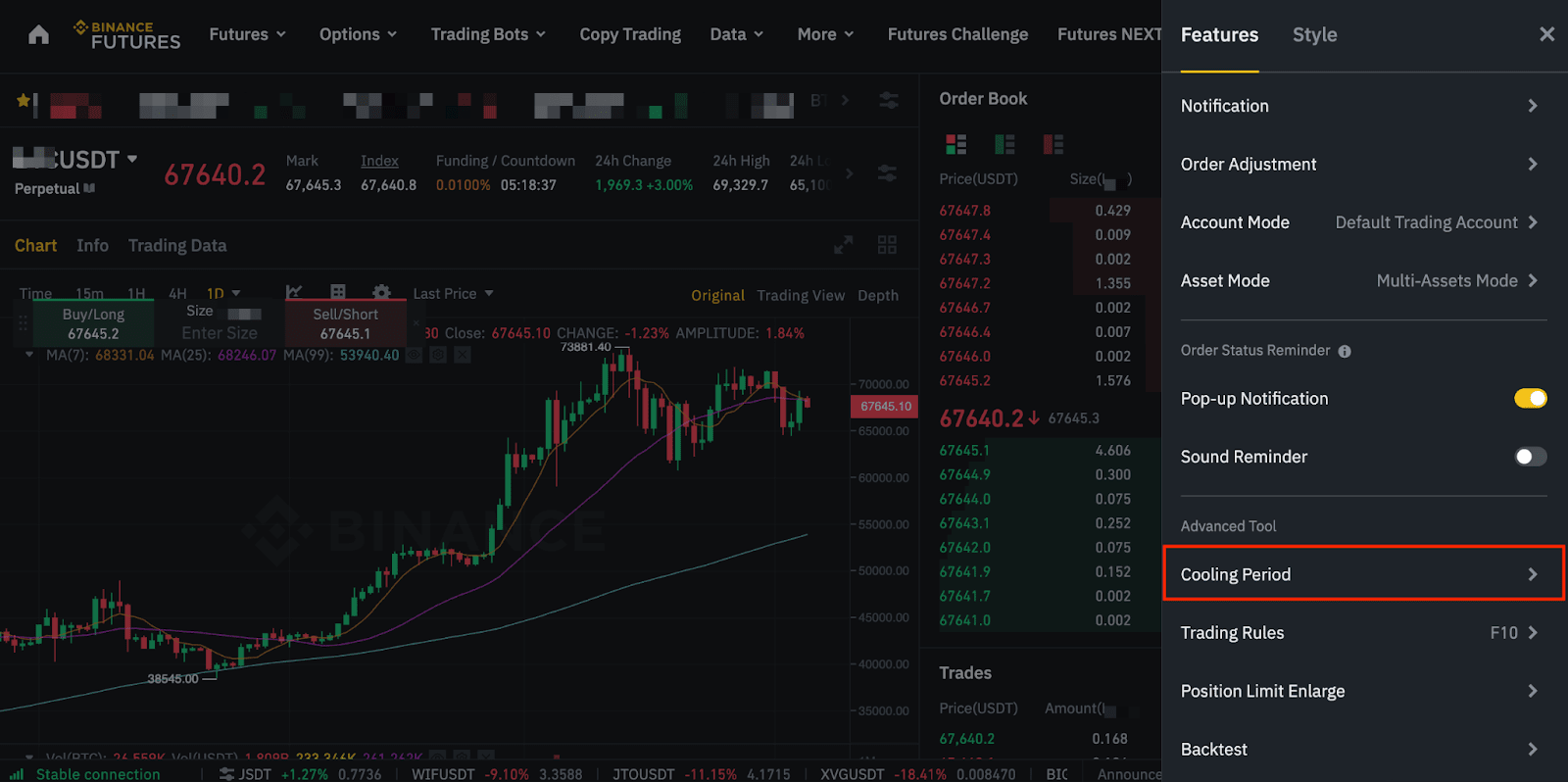Screen dimensions: 1568x782
Task: Open the 1D interval dropdown arrow
Action: [x=235, y=293]
